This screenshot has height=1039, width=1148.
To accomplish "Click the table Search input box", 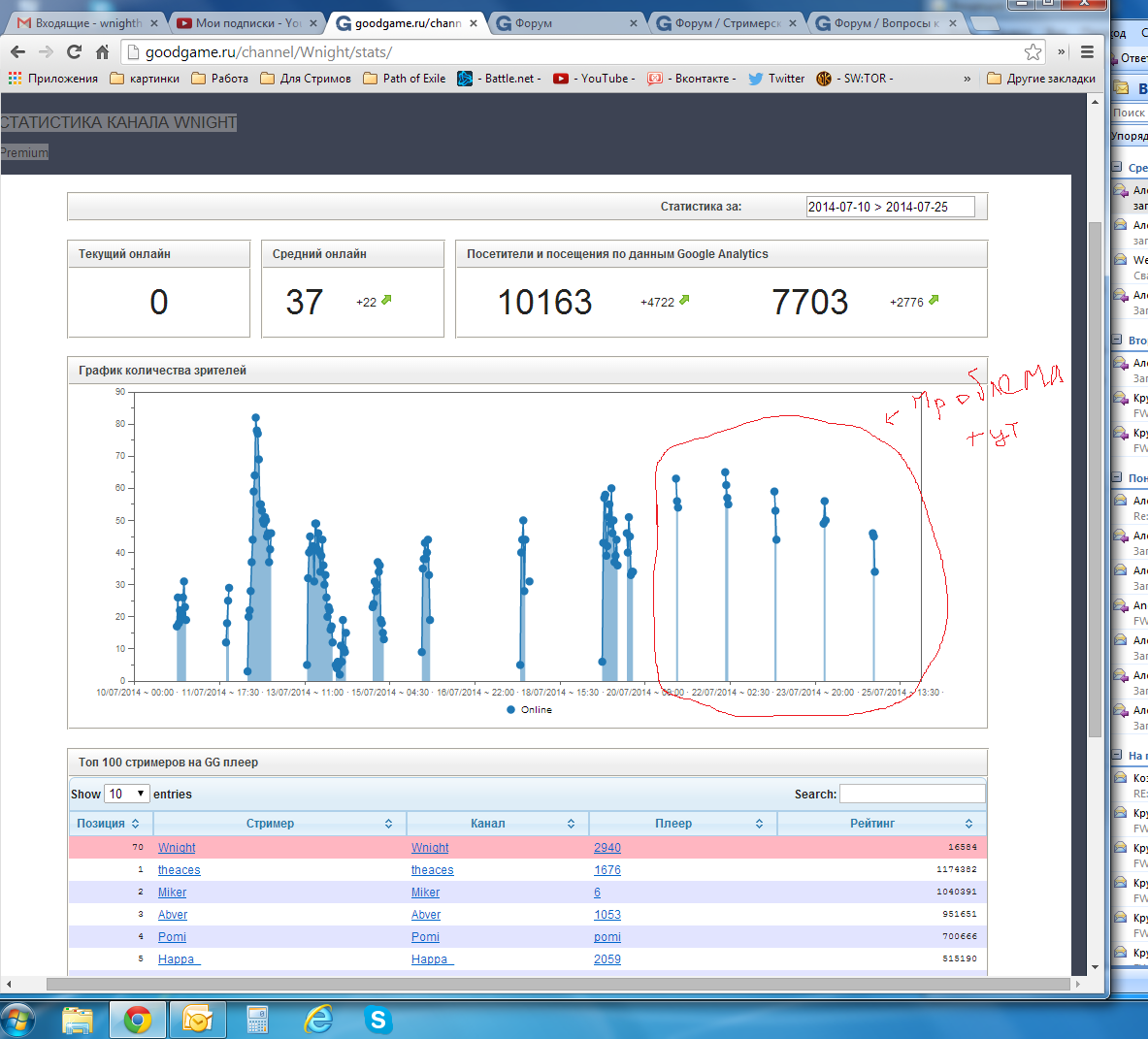I will pyautogui.click(x=911, y=794).
